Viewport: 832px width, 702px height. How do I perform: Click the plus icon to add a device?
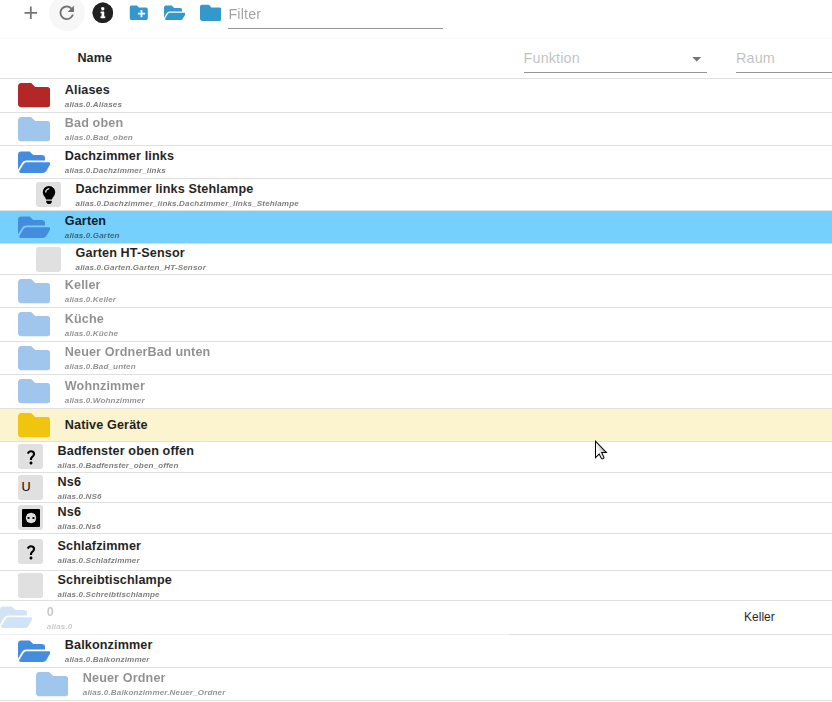[x=30, y=13]
